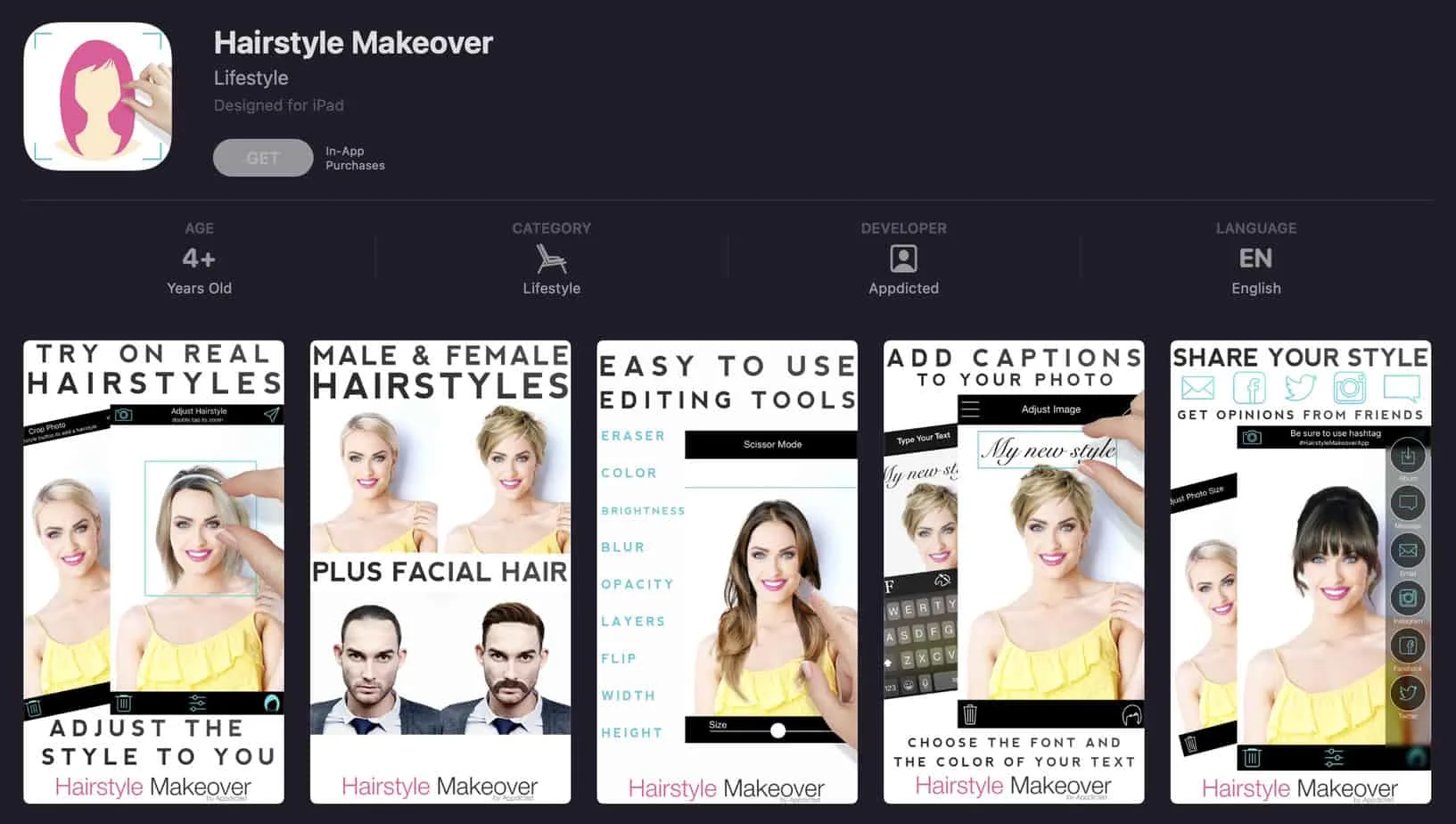
Task: Open the 'Easy To Use Editing Tools' screenshot
Action: (727, 572)
